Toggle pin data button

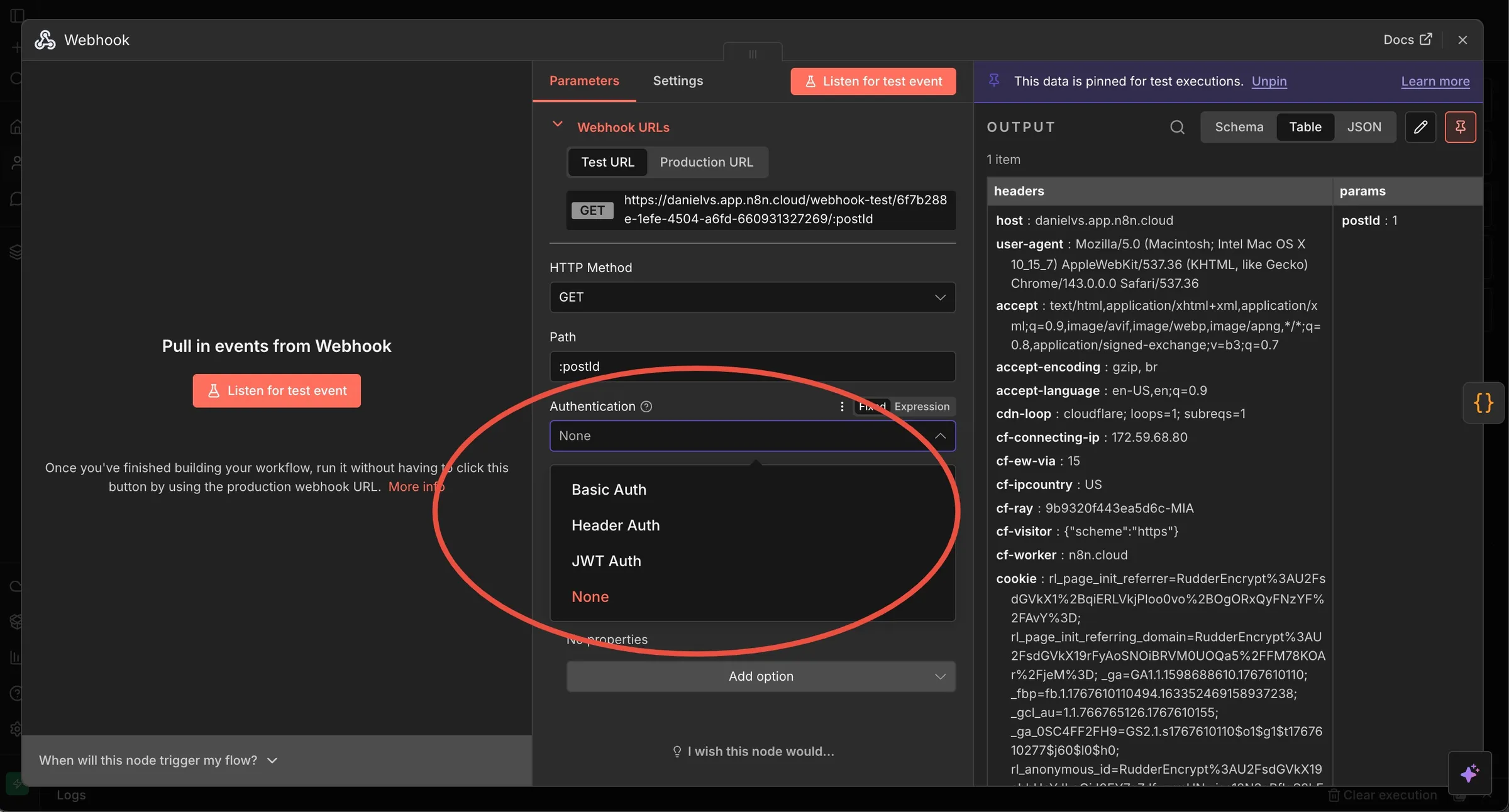click(1460, 127)
